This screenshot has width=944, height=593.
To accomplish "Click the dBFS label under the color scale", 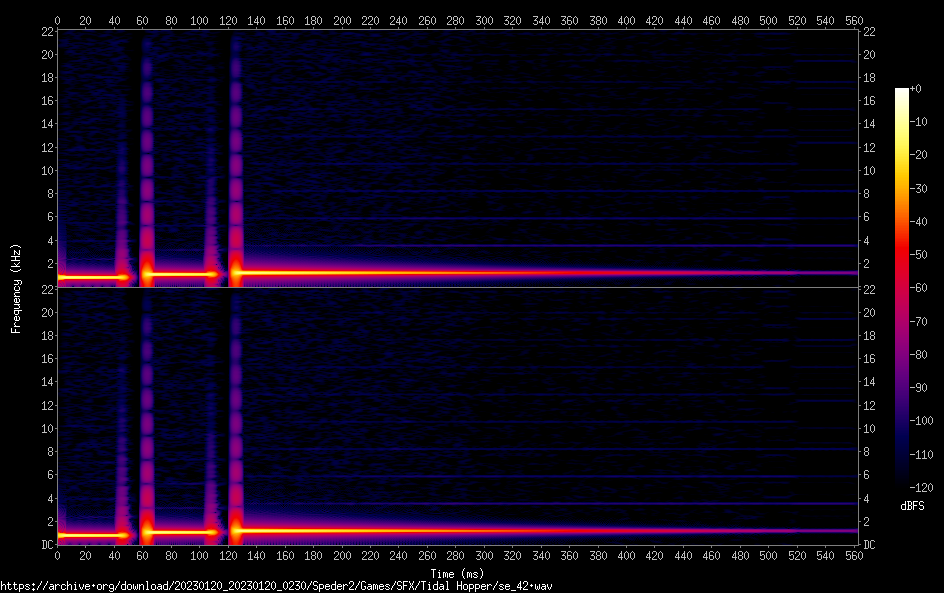I will tap(911, 507).
